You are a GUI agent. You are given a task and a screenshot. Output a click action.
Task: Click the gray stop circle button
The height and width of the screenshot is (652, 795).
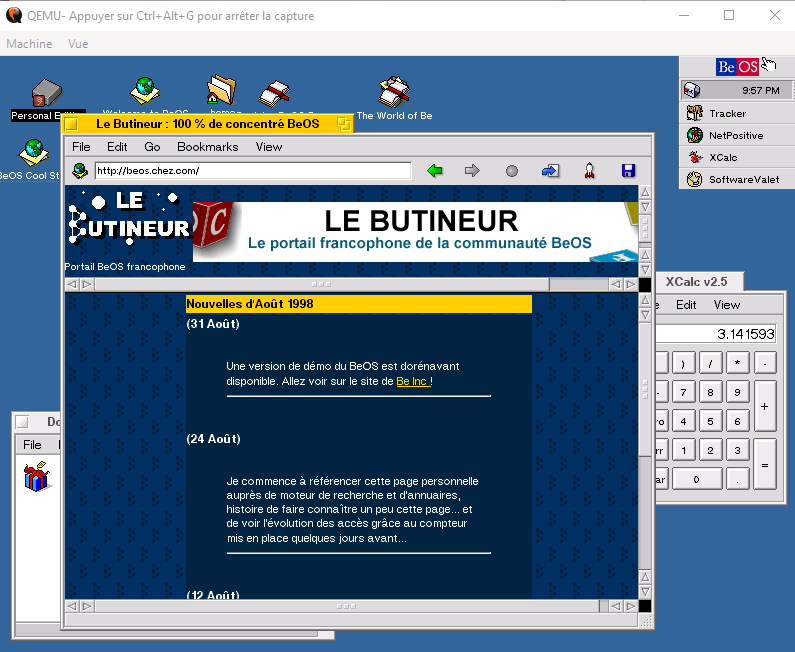tap(512, 171)
